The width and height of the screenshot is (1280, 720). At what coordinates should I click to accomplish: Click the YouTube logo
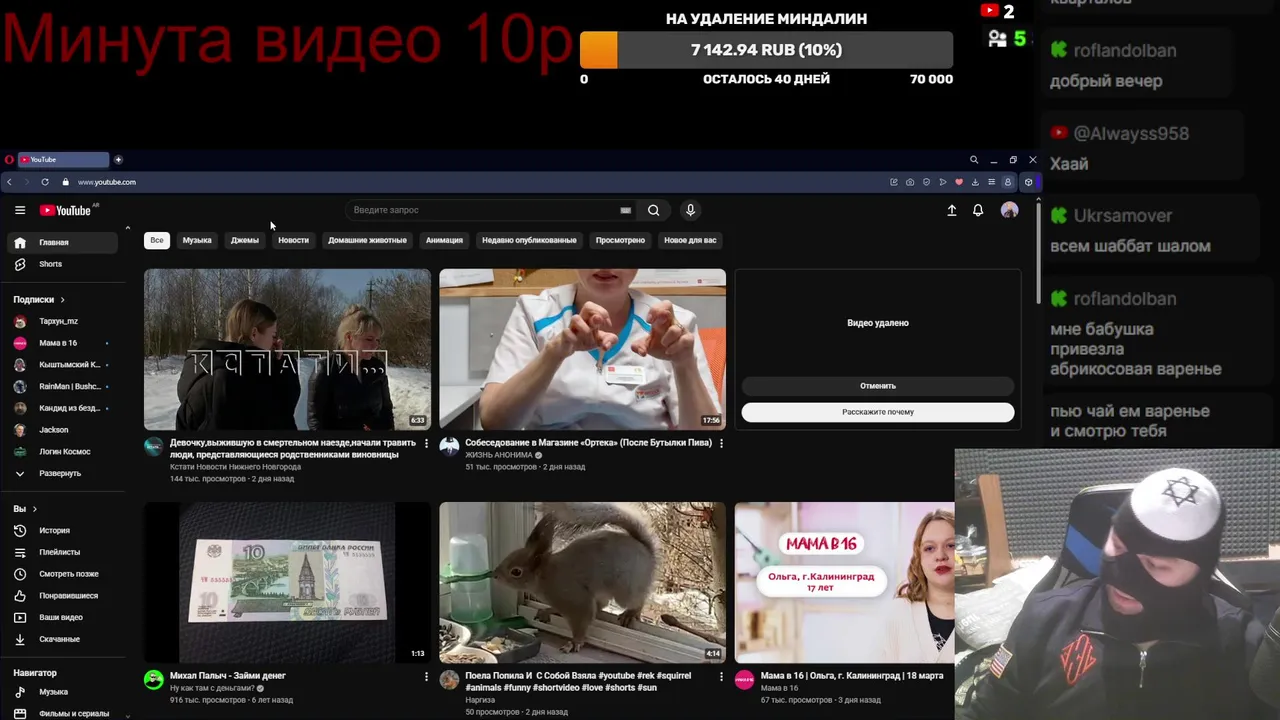click(66, 210)
